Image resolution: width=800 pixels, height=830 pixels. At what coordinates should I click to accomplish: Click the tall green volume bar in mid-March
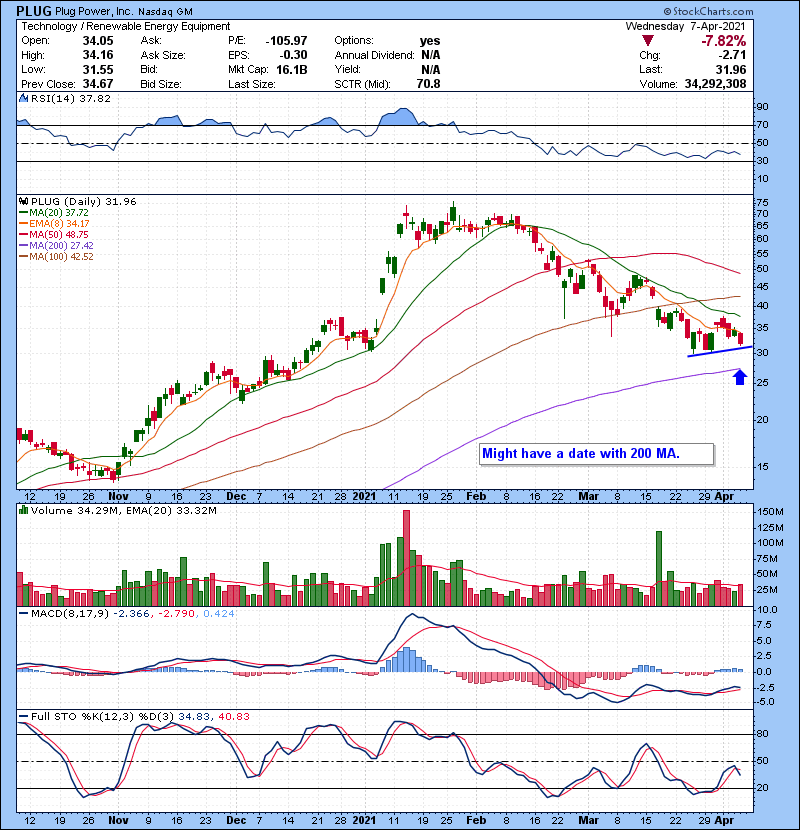coord(659,569)
